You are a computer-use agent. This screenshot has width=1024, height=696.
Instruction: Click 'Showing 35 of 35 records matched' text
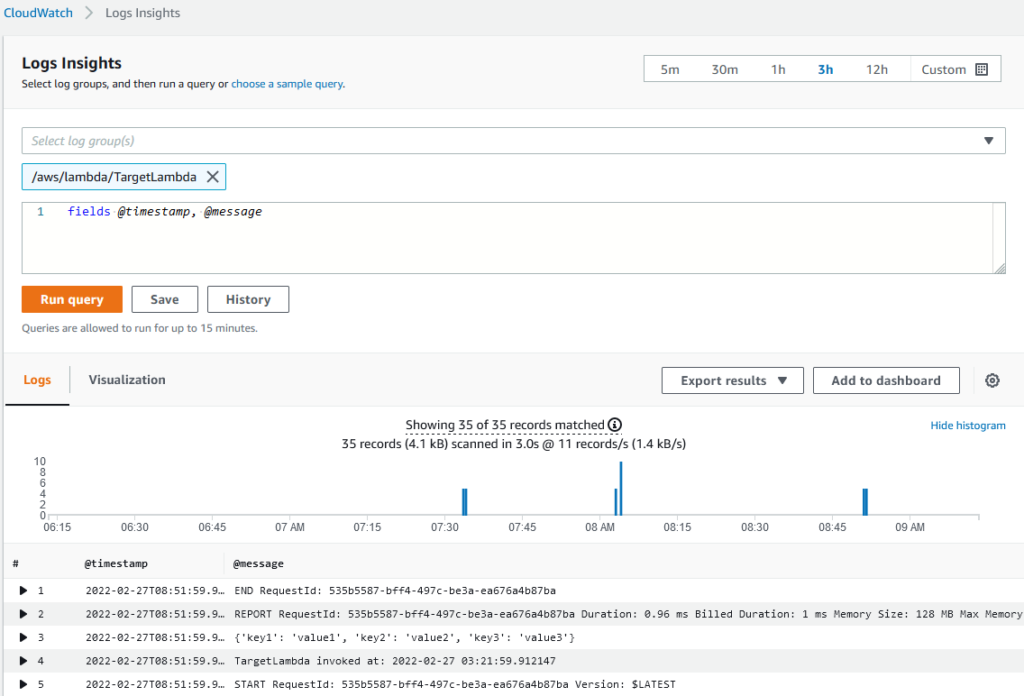click(x=505, y=425)
